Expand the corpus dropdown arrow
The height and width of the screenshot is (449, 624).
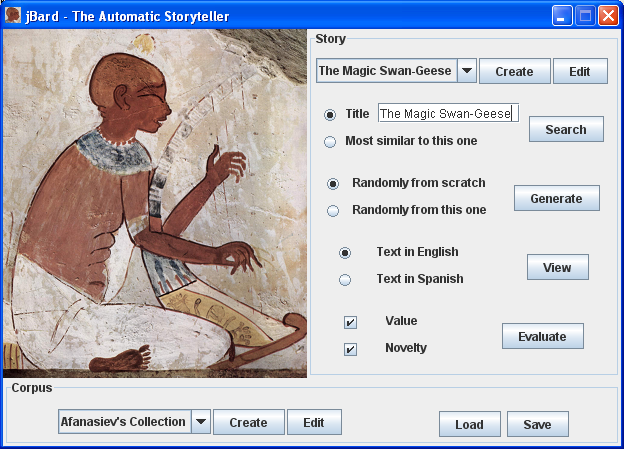pyautogui.click(x=201, y=422)
